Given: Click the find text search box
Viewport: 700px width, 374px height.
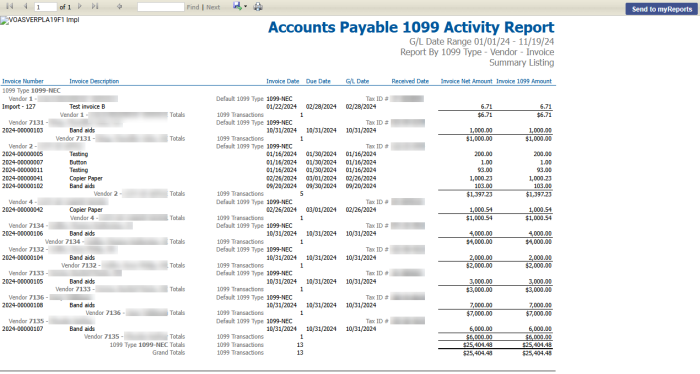Looking at the screenshot, I should click(x=161, y=7).
